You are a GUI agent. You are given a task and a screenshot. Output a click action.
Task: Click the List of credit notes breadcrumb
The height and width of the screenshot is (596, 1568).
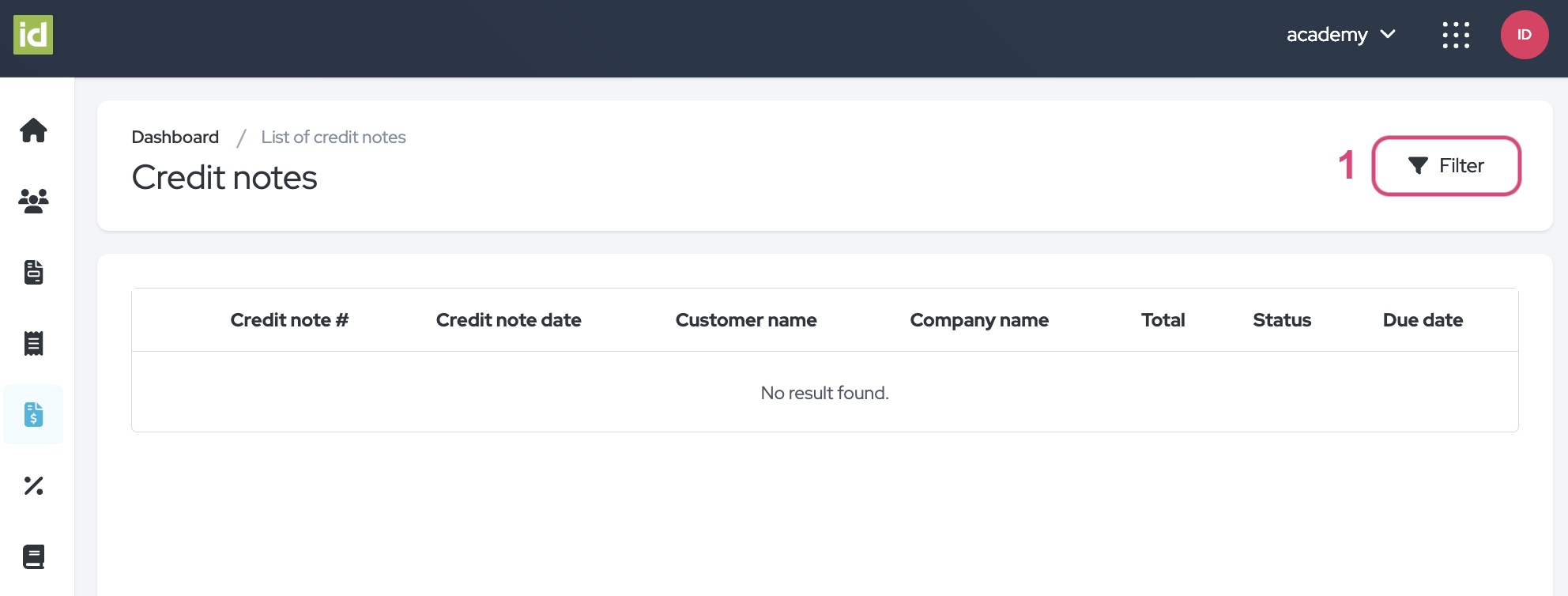point(333,138)
